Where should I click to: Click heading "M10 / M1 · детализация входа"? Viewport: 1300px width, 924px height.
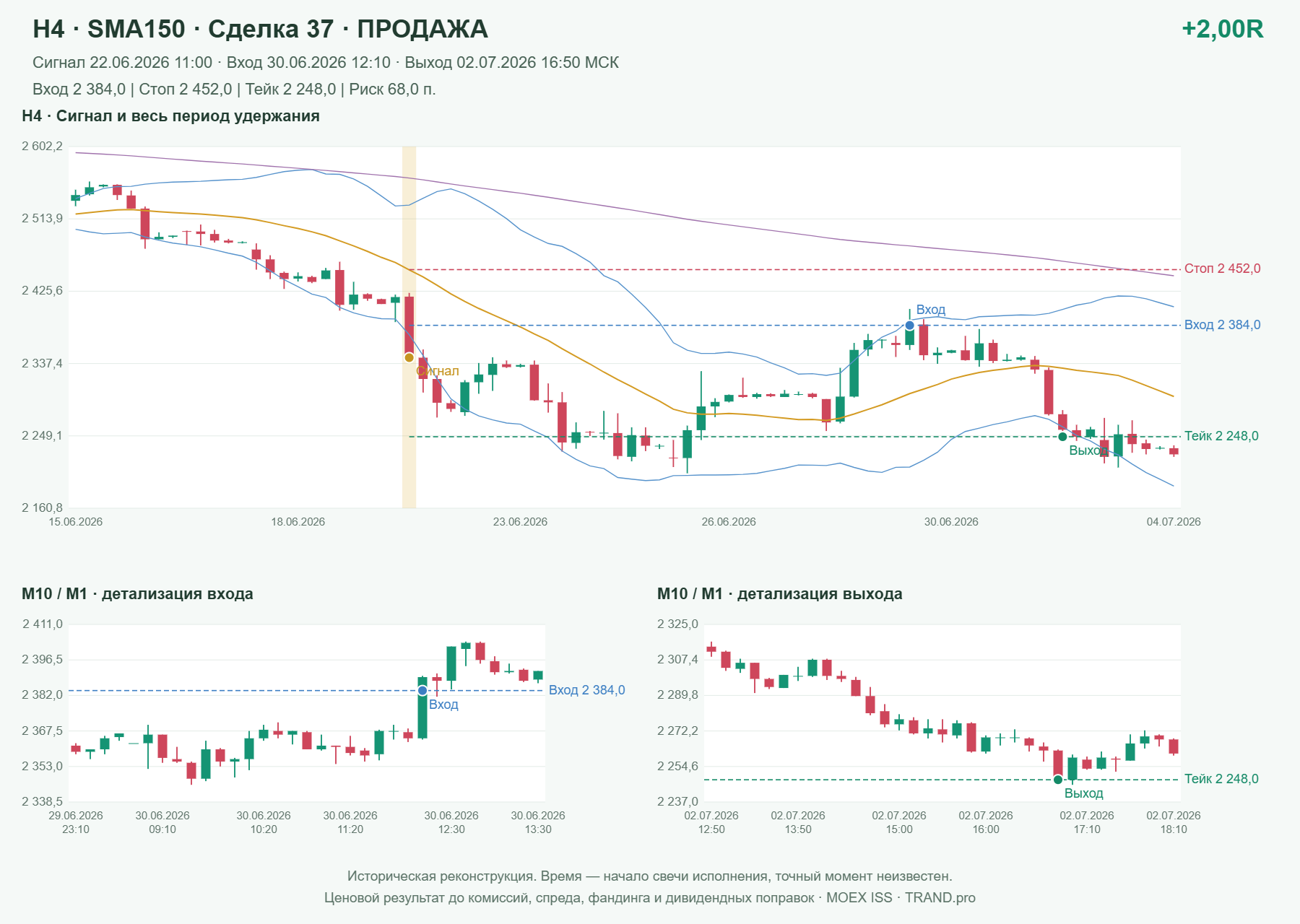(137, 594)
